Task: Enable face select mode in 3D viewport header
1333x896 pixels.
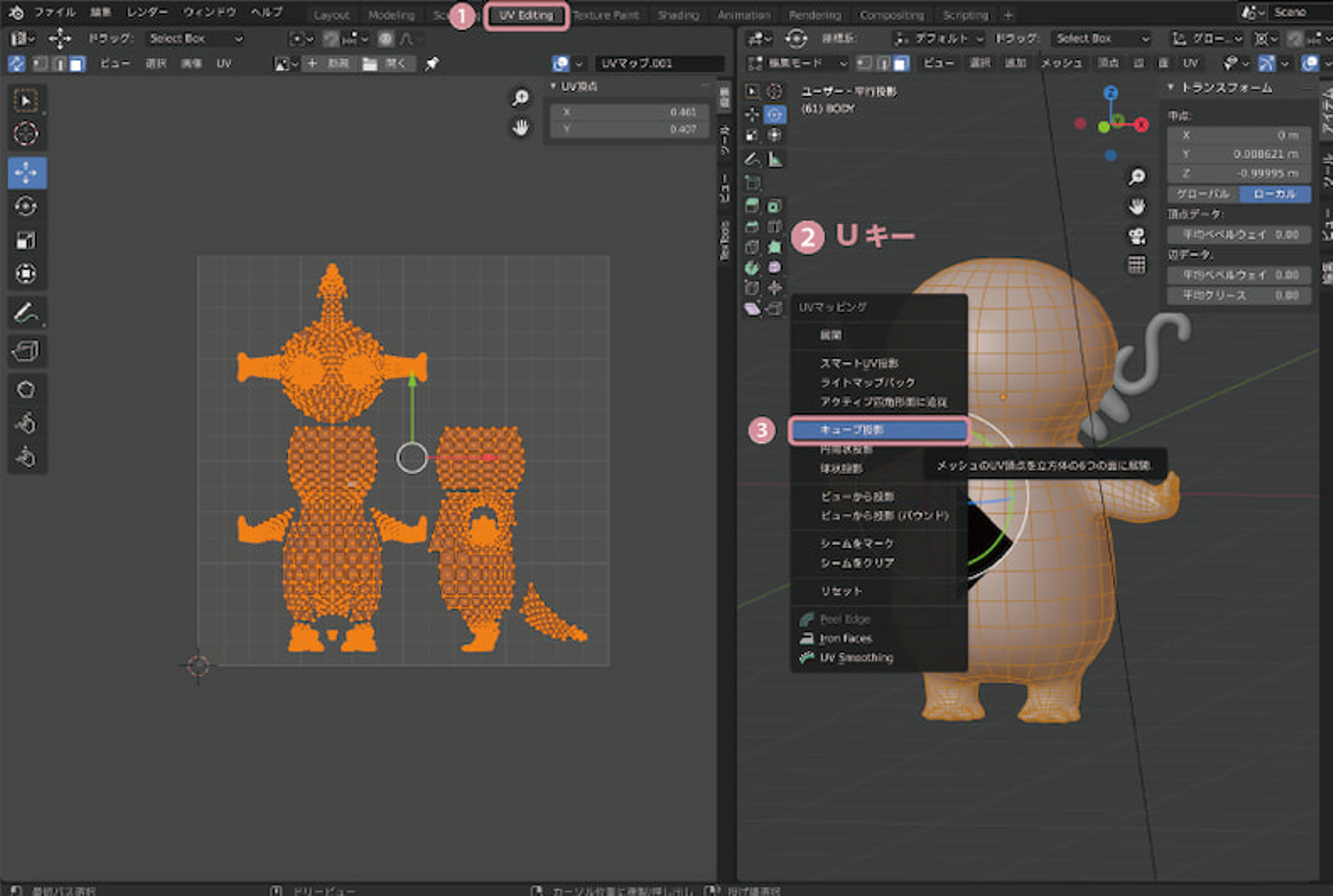Action: click(x=902, y=64)
